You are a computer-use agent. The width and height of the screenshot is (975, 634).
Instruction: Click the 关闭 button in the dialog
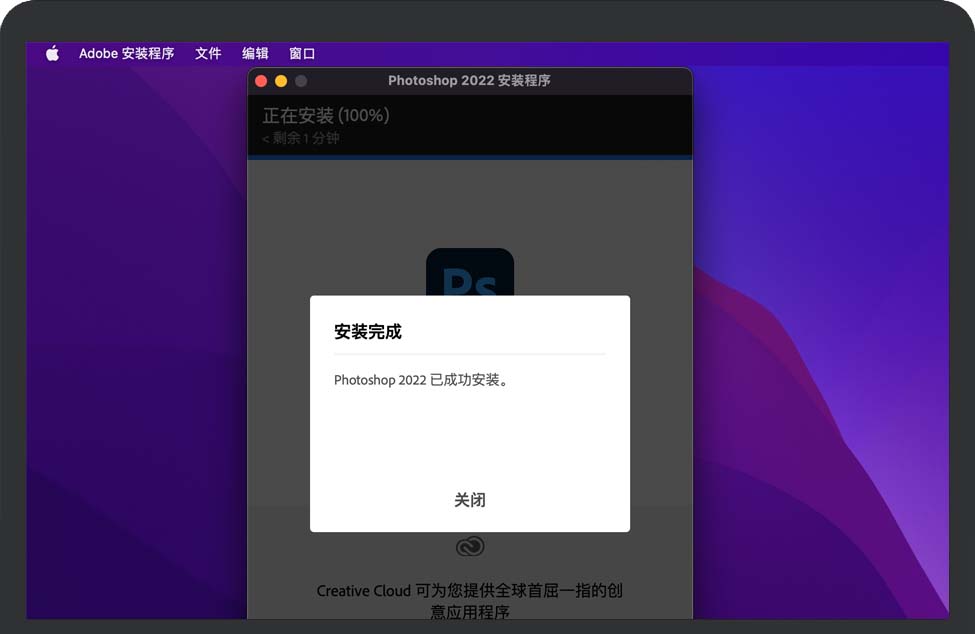click(470, 500)
